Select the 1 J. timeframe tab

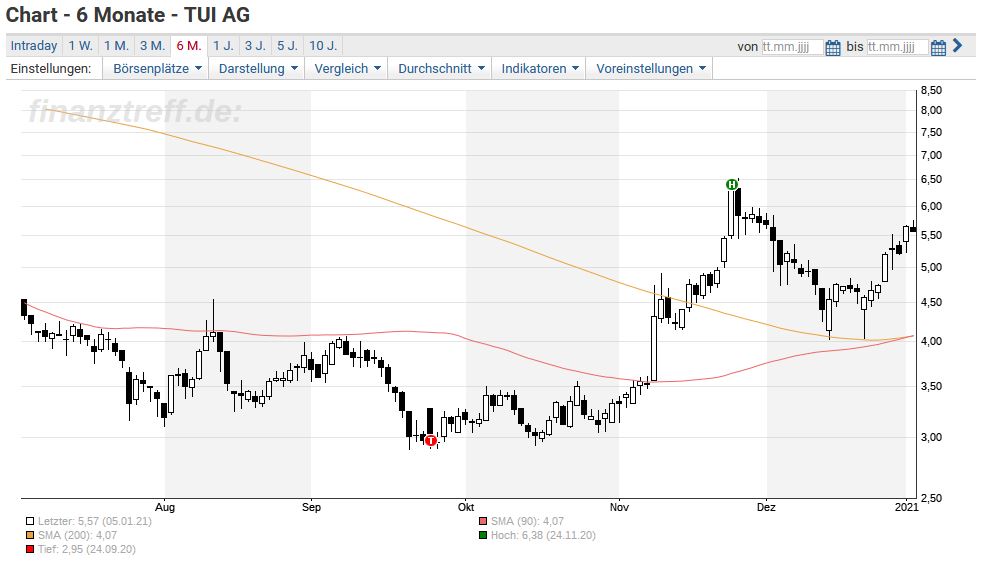coord(223,46)
